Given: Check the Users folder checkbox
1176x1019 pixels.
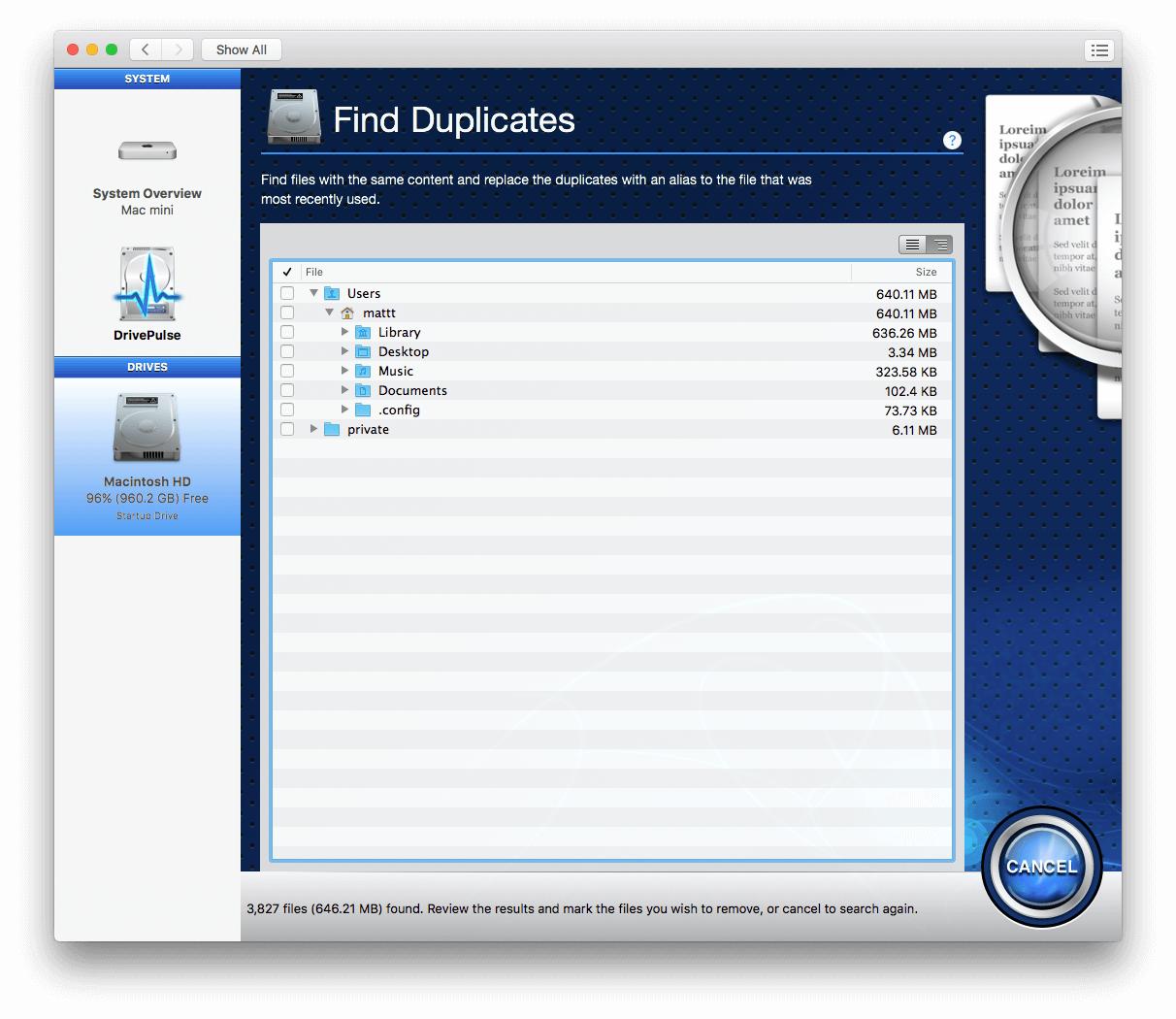Looking at the screenshot, I should [287, 293].
